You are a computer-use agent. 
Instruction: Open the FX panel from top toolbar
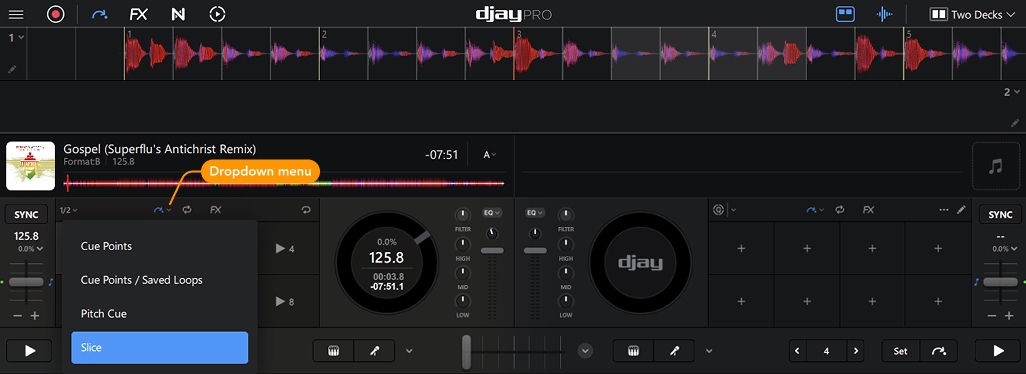(x=138, y=14)
